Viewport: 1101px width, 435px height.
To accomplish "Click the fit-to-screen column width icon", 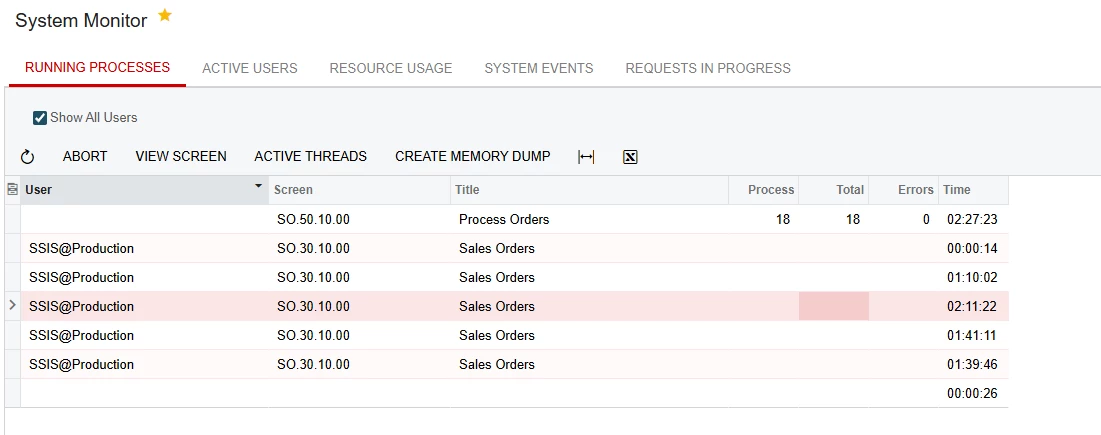I will pyautogui.click(x=586, y=157).
